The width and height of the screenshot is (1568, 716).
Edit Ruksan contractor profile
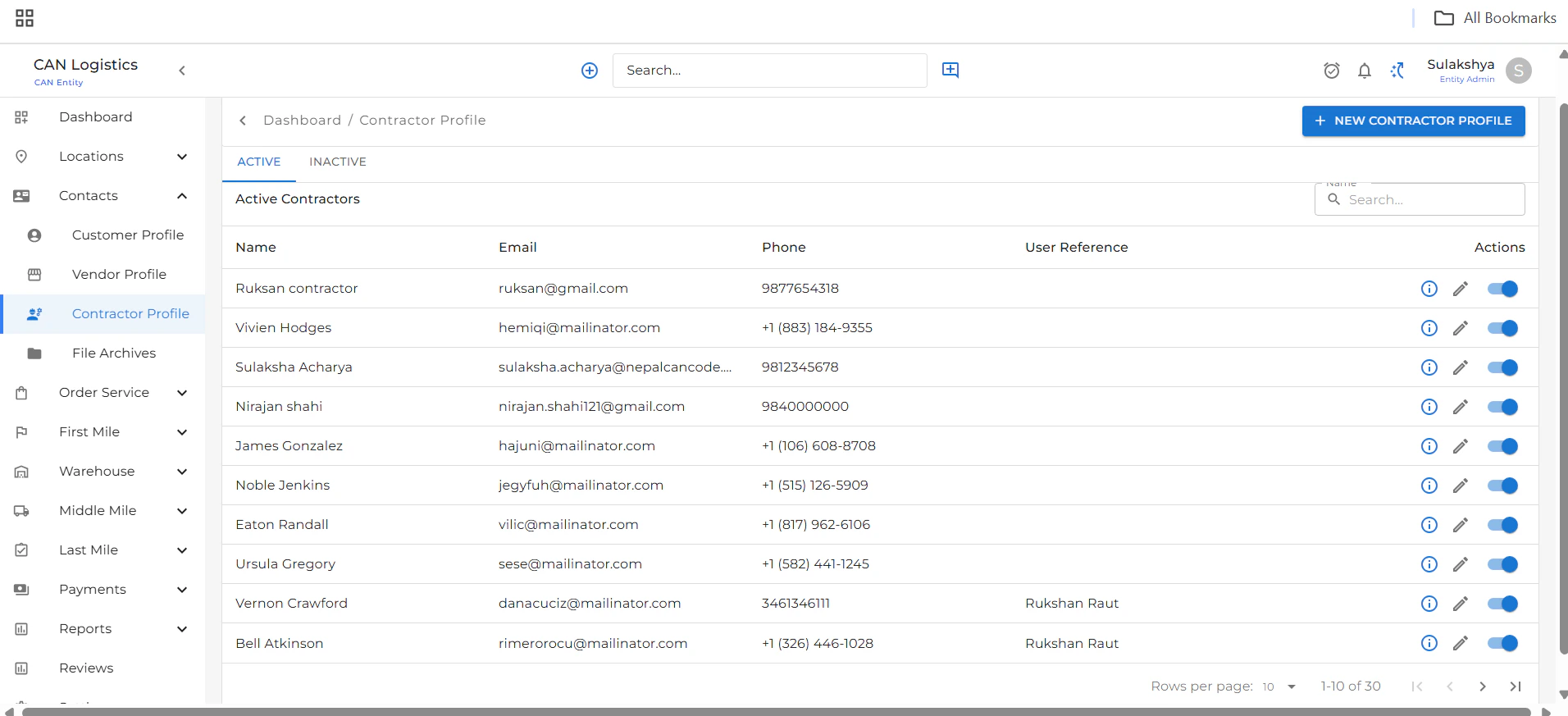pos(1461,289)
